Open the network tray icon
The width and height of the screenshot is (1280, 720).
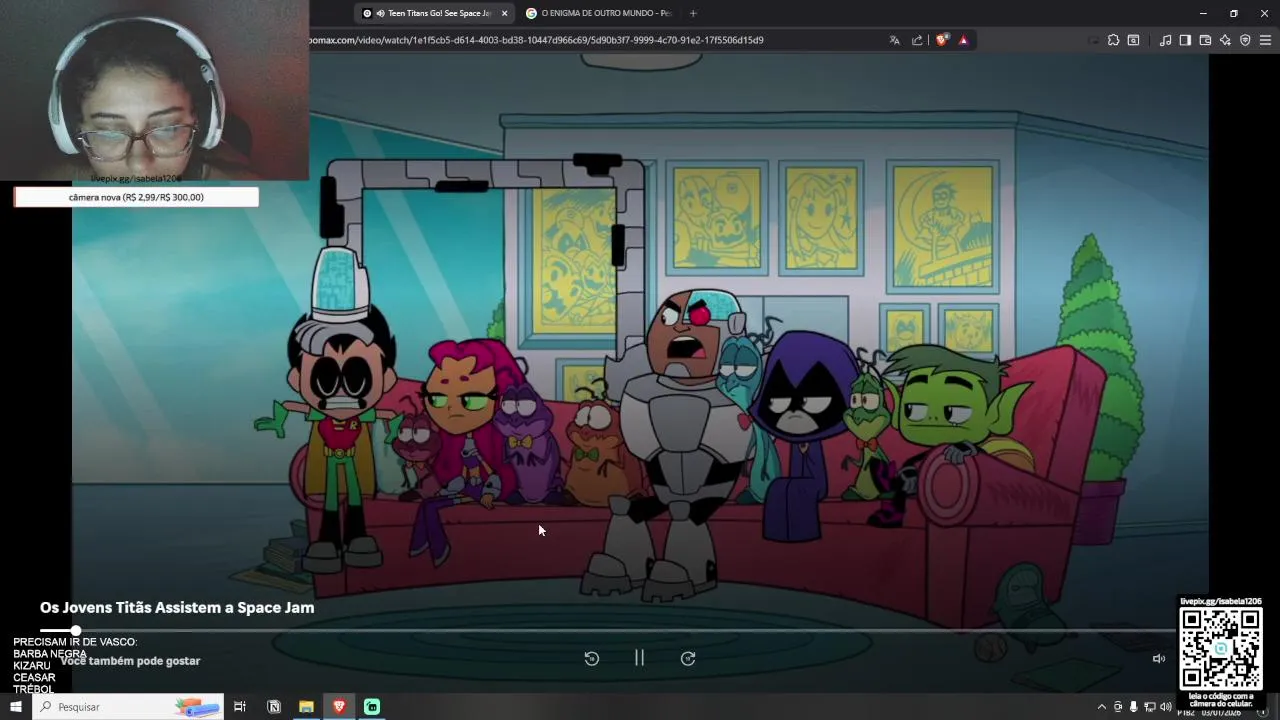1149,707
